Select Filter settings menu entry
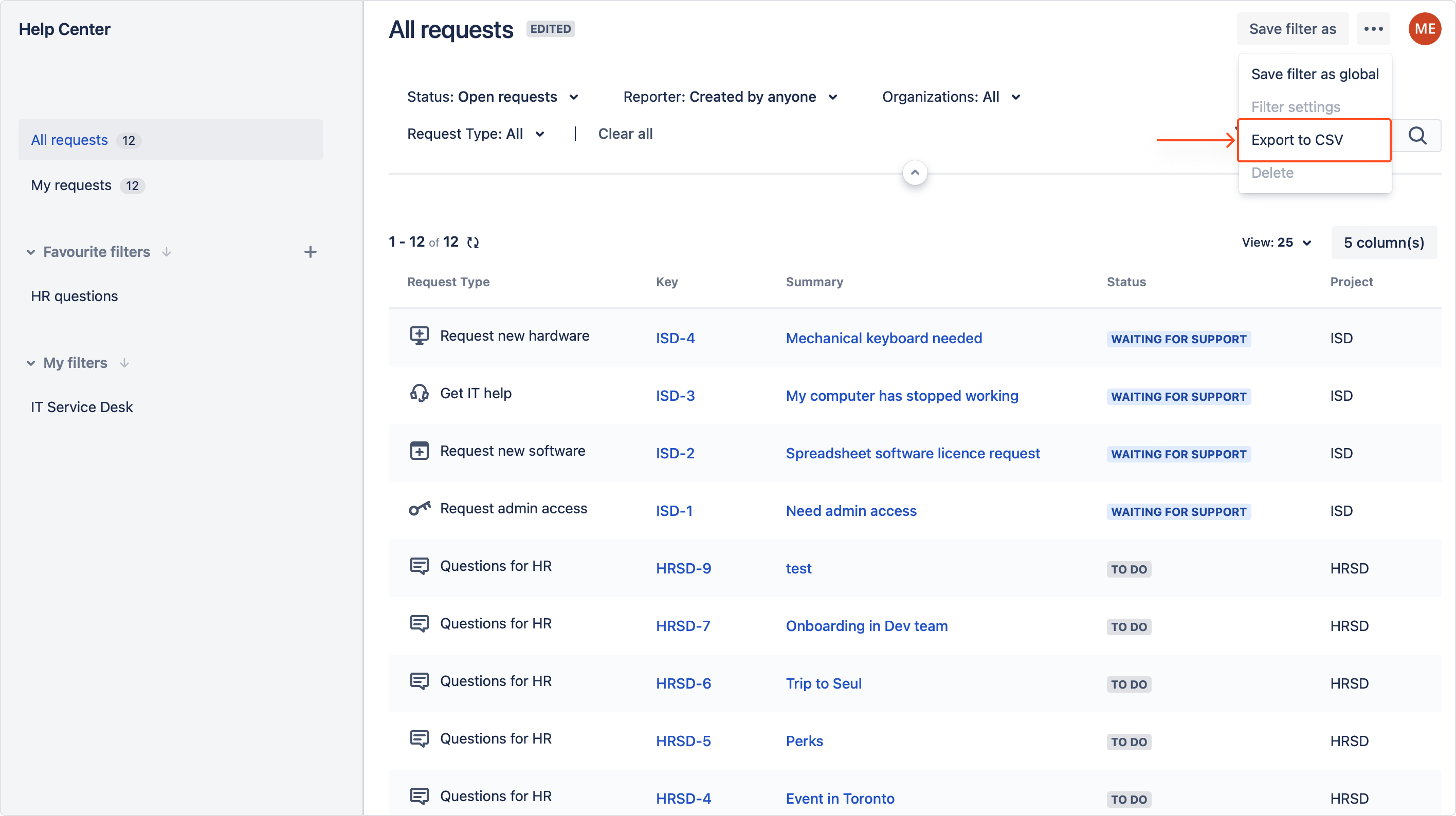The image size is (1456, 816). [1315, 107]
